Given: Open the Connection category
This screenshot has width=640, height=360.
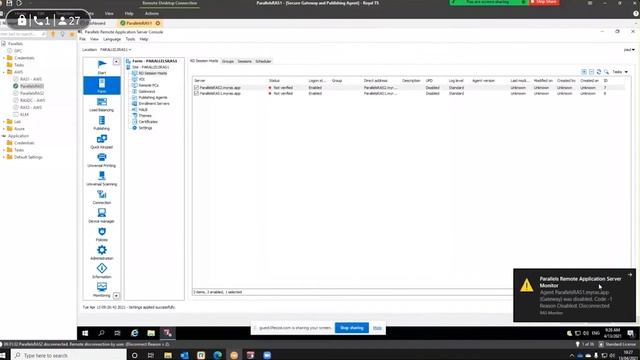Looking at the screenshot, I should (102, 197).
